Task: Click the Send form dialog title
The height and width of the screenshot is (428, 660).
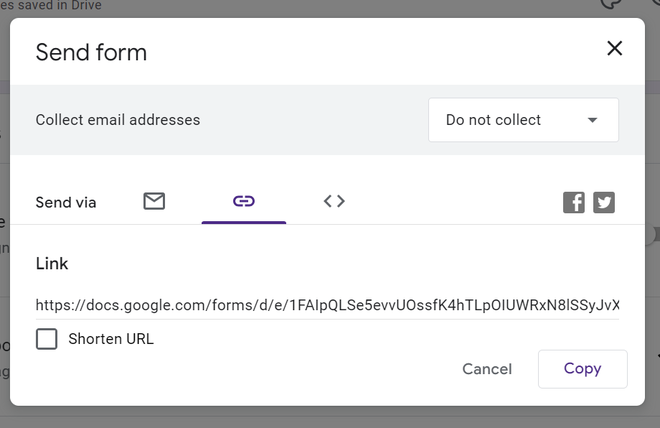Action: [91, 52]
